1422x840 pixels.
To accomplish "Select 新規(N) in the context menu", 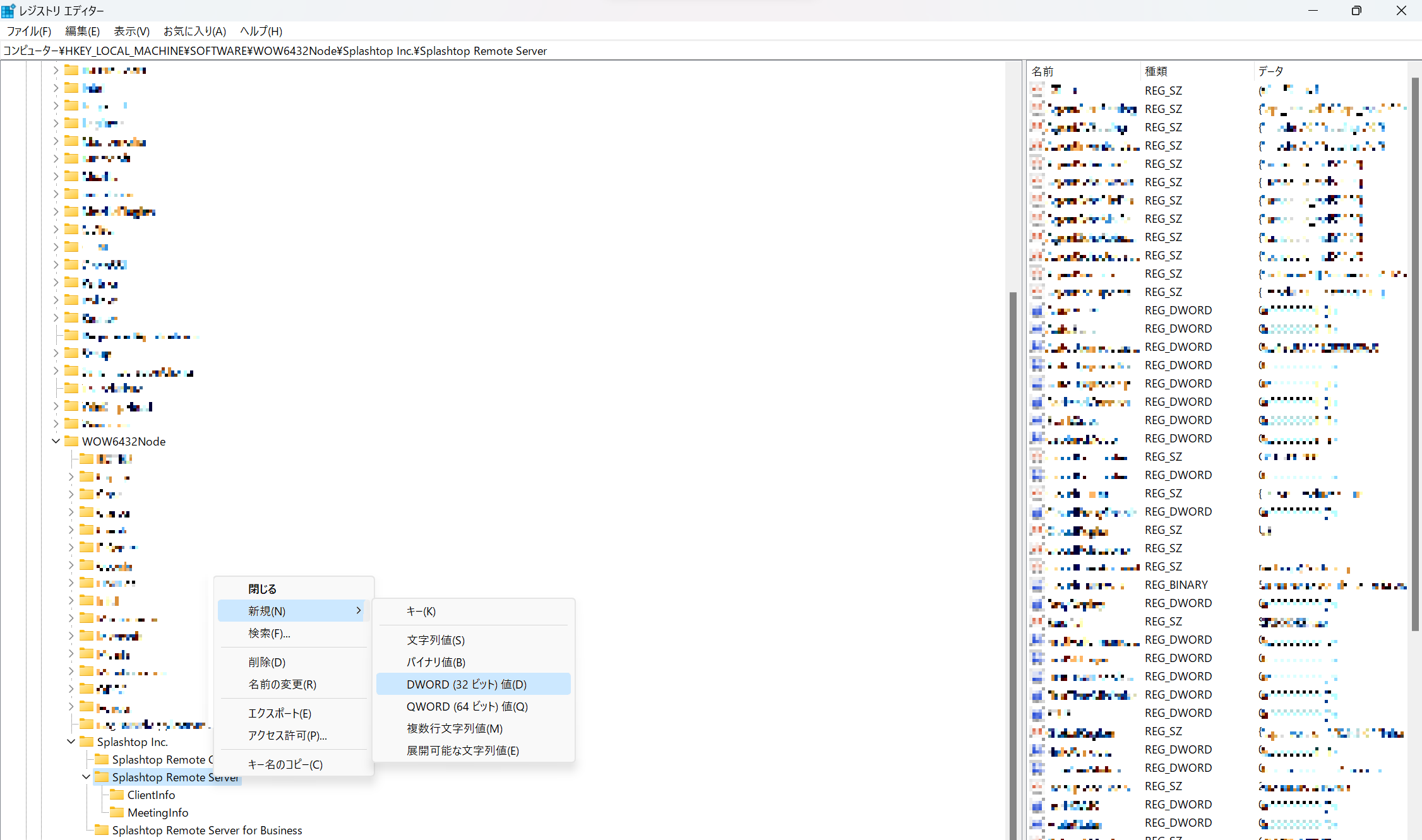I will [294, 611].
